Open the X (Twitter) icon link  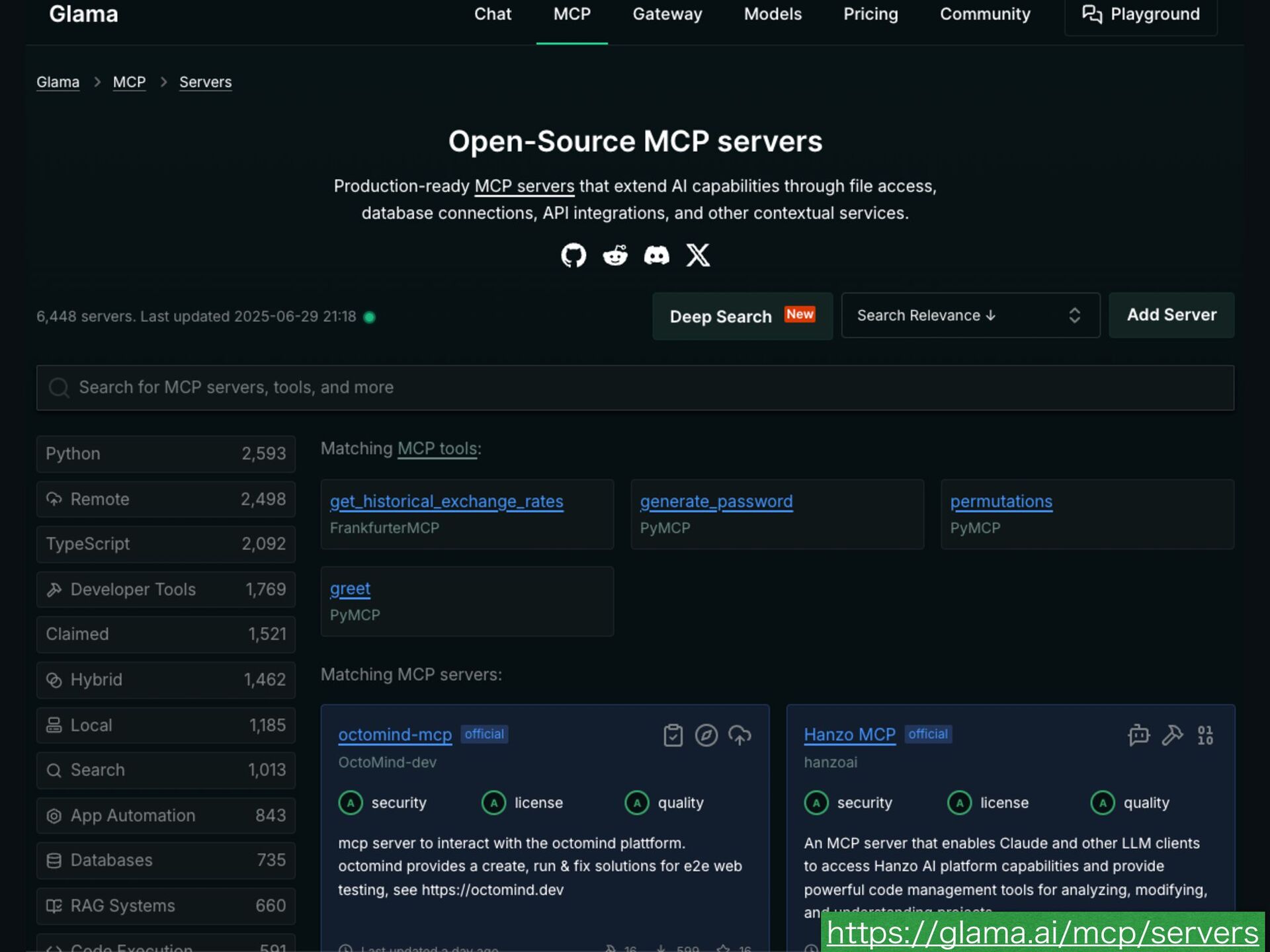pos(698,255)
